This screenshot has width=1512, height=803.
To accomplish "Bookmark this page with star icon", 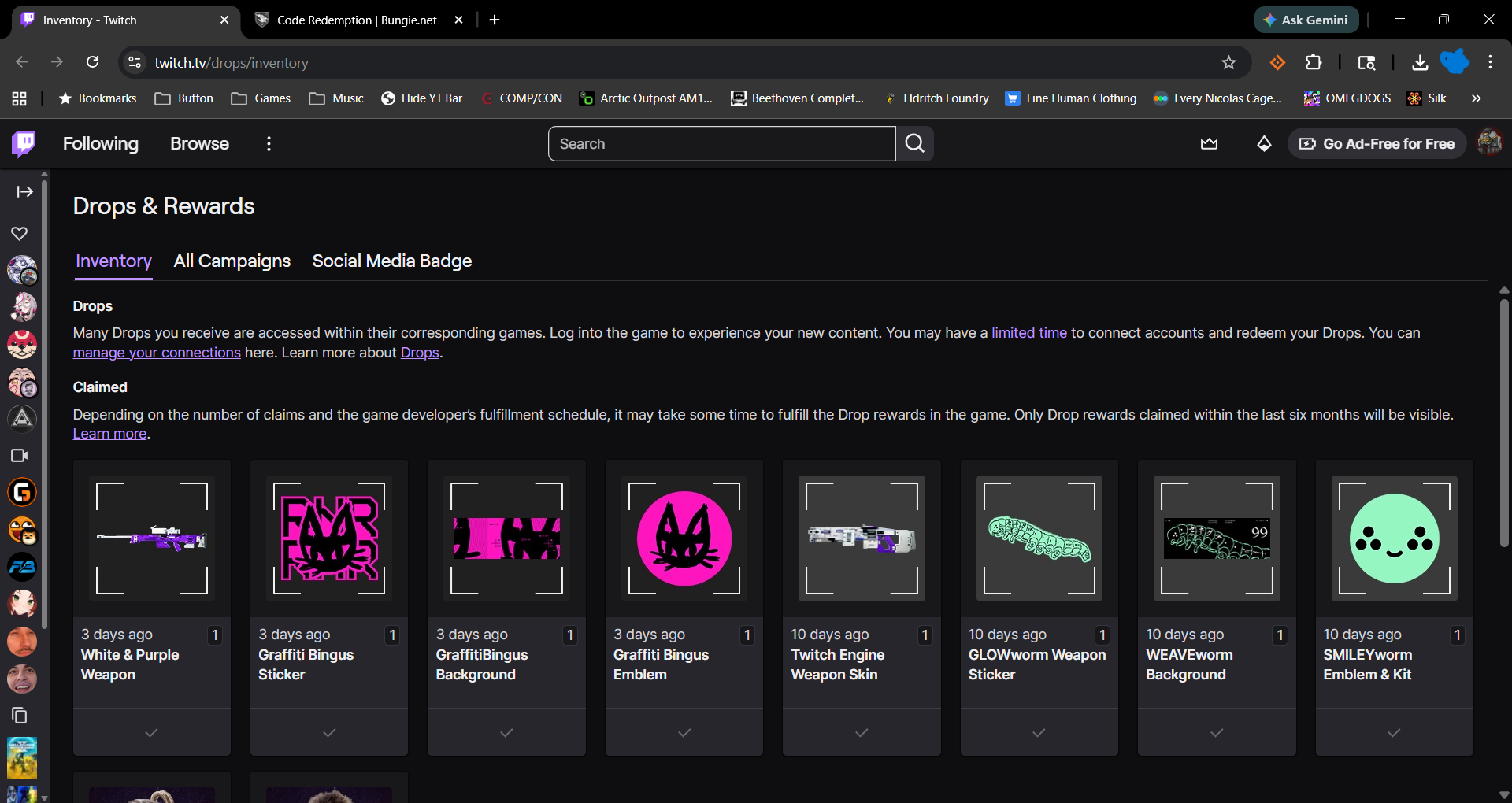I will pyautogui.click(x=1228, y=63).
